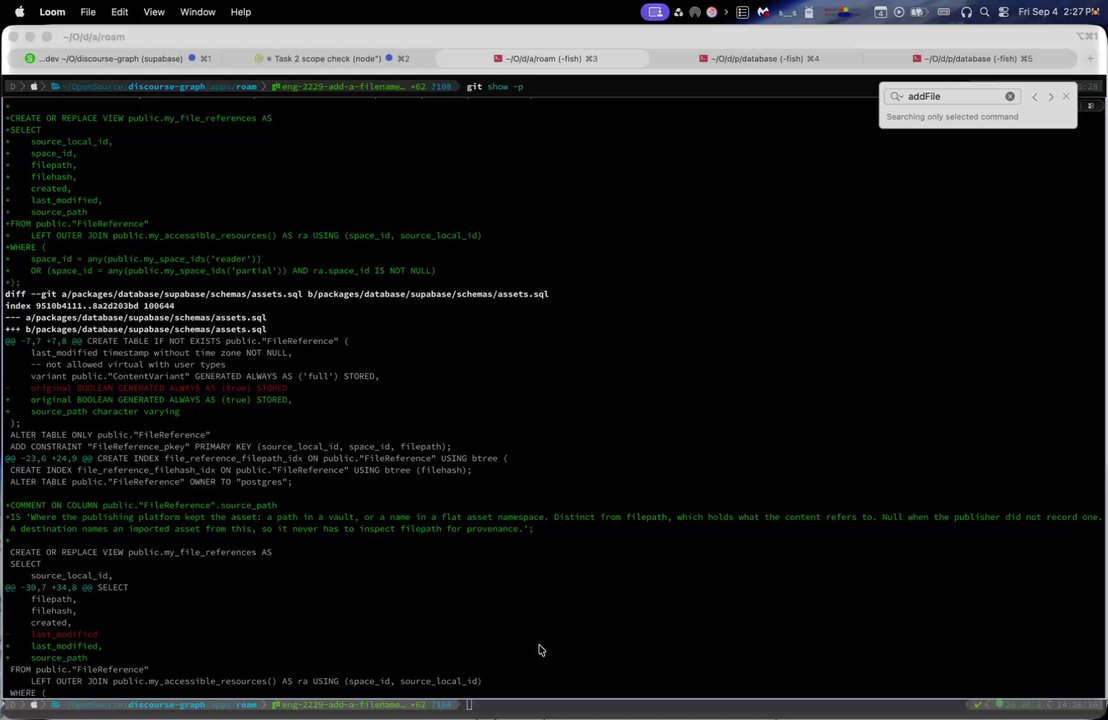The image size is (1108, 720).
Task: Open search options magnifier dropdown
Action: (897, 96)
